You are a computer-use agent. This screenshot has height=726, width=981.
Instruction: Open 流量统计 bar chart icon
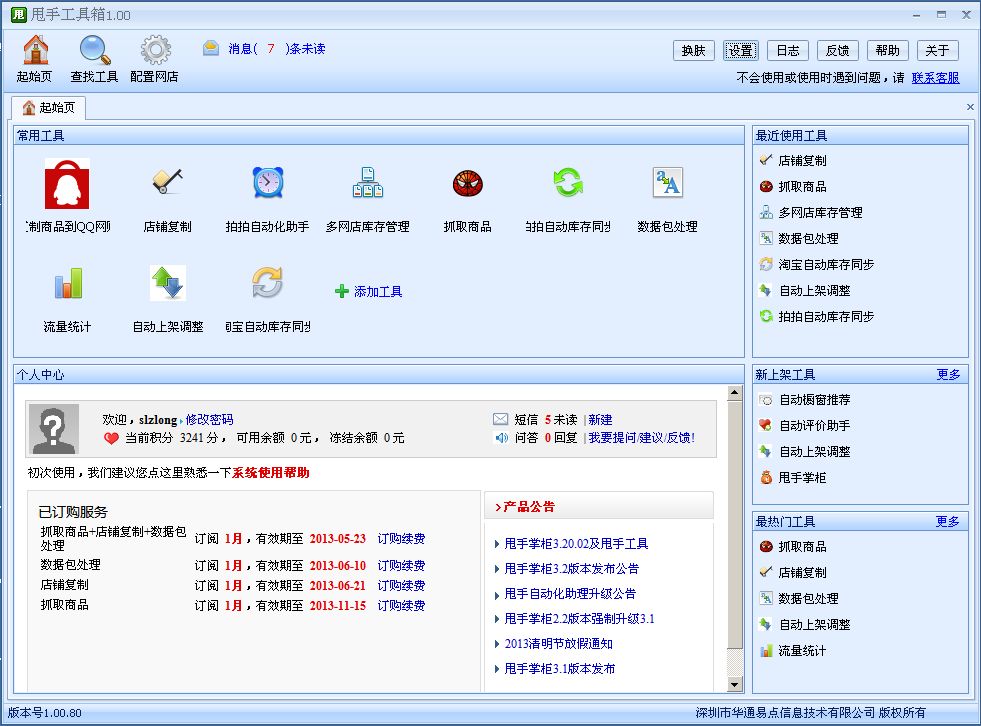(68, 284)
